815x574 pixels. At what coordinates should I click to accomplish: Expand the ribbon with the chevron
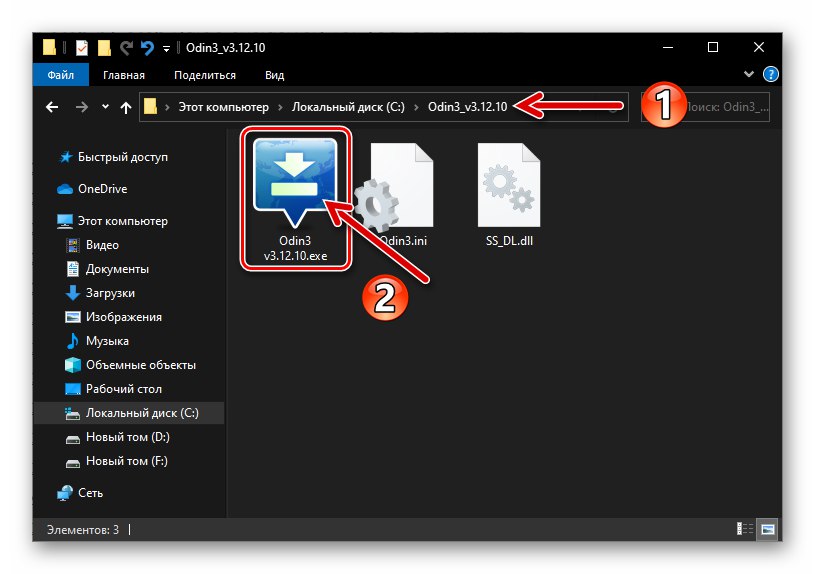(x=748, y=74)
